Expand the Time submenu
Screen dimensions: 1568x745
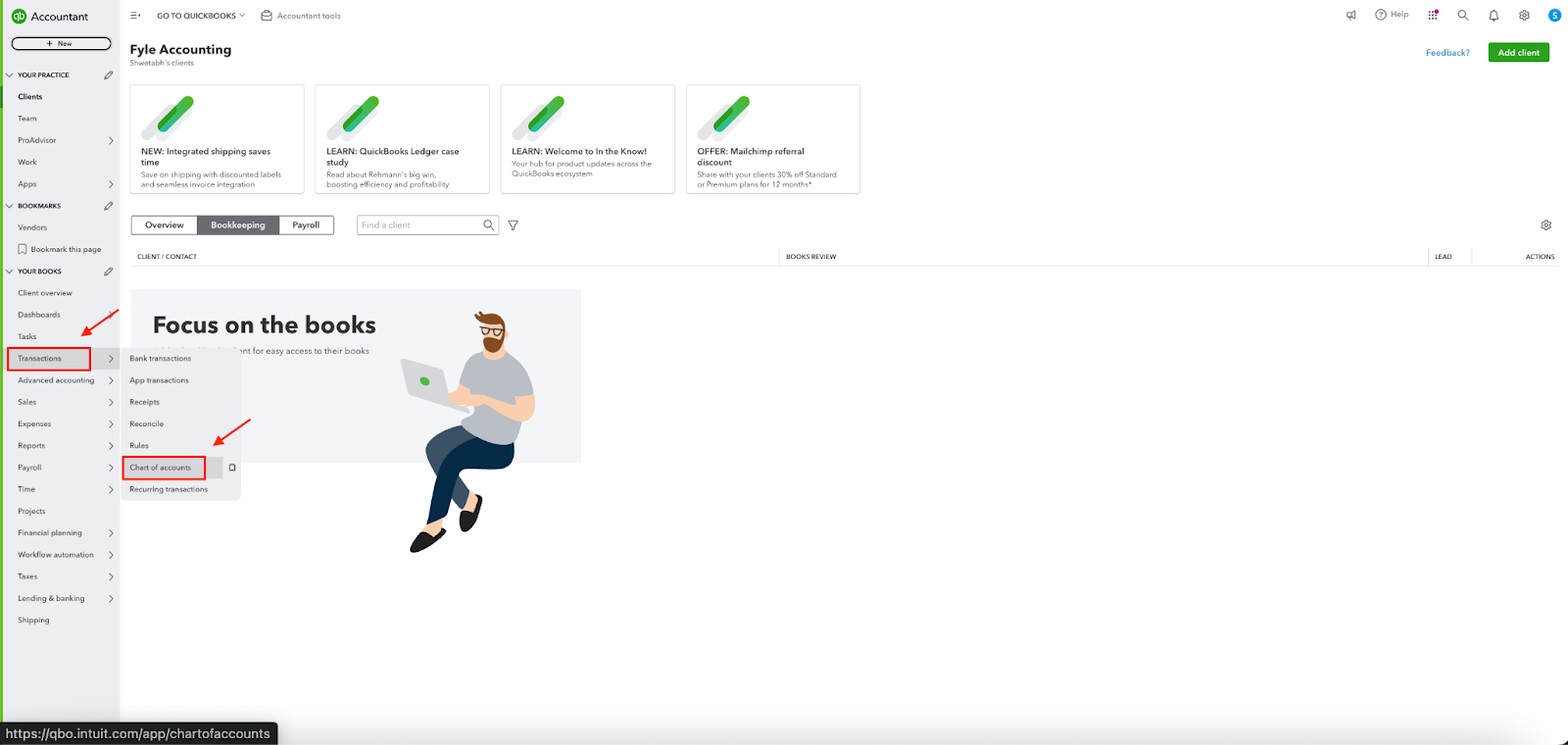(111, 489)
